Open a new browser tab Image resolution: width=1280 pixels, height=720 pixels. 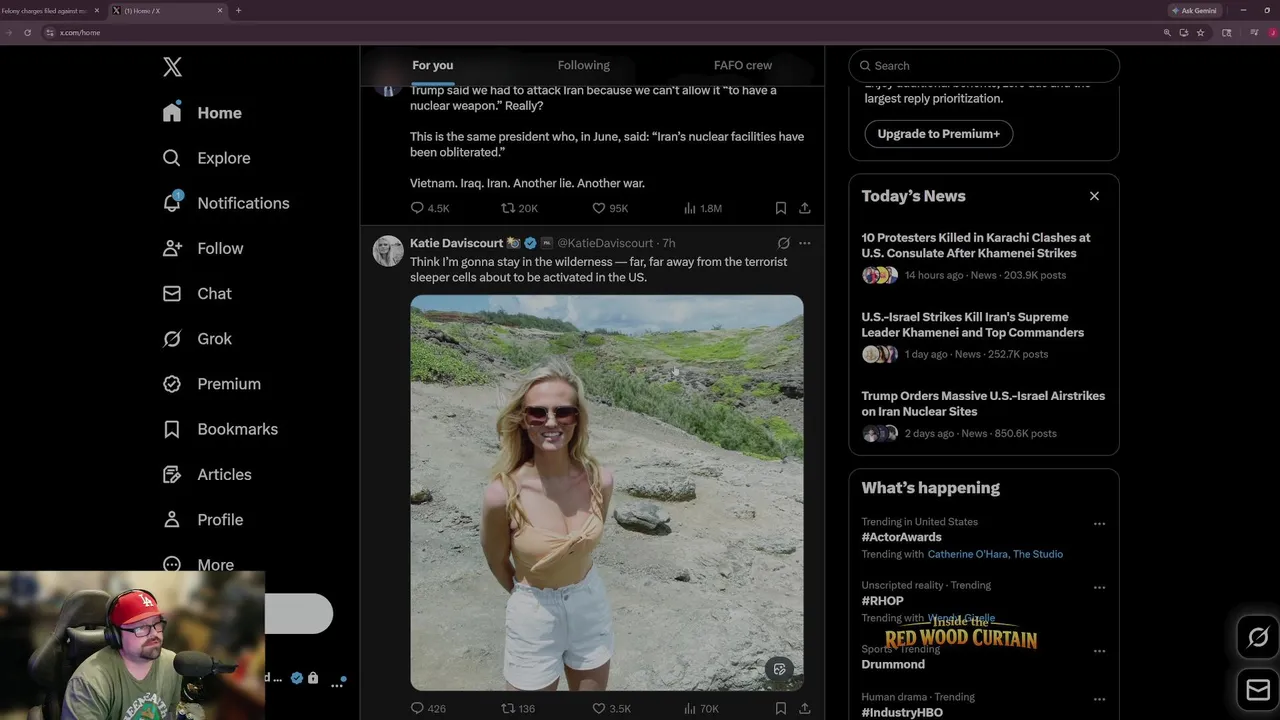pos(238,10)
